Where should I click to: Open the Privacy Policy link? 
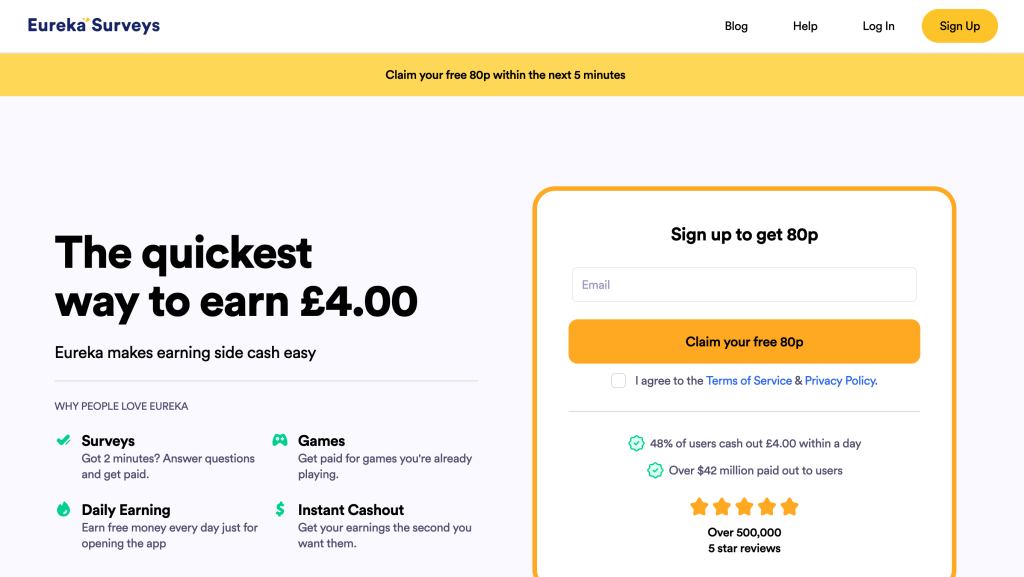coord(840,381)
